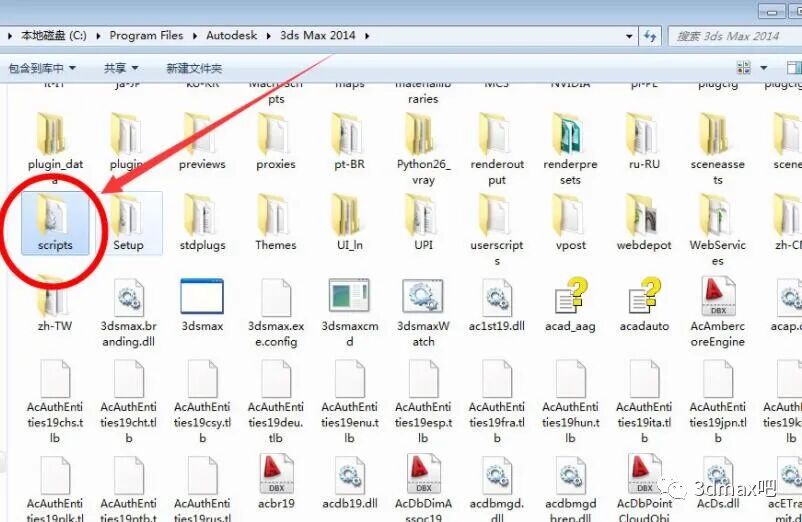Image resolution: width=802 pixels, height=522 pixels.
Task: Open the stdplugs folder
Action: [x=202, y=223]
